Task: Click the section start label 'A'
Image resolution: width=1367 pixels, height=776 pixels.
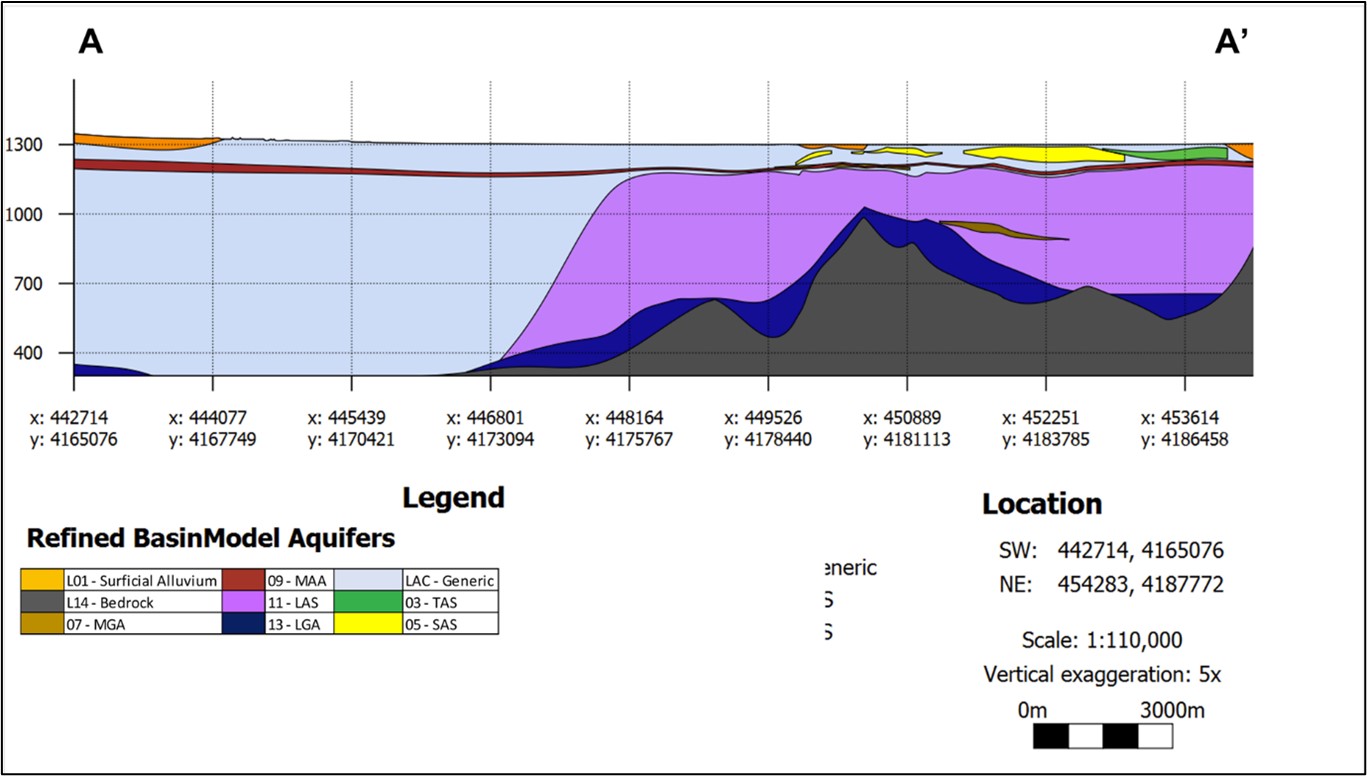Action: (93, 42)
